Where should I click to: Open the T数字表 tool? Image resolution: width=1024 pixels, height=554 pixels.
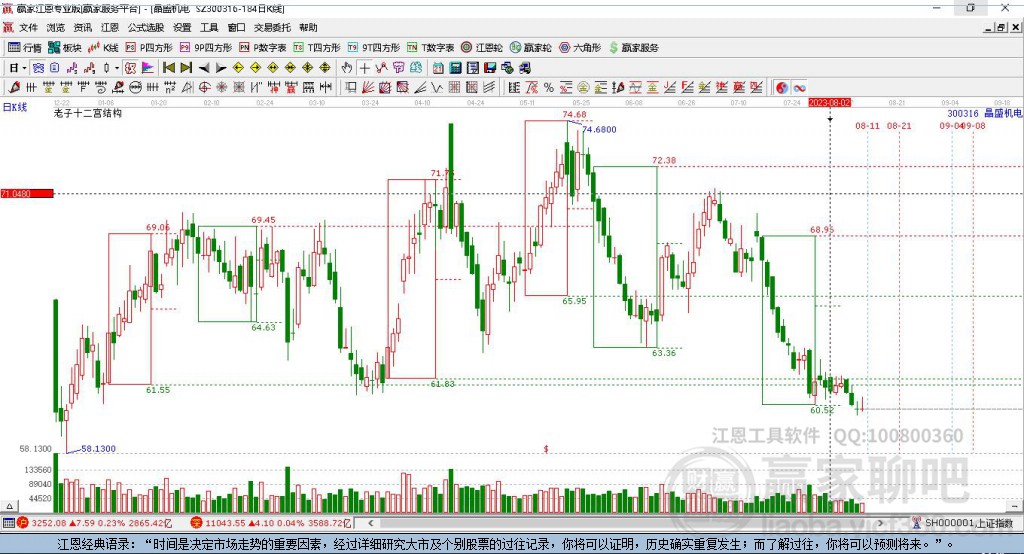point(430,48)
